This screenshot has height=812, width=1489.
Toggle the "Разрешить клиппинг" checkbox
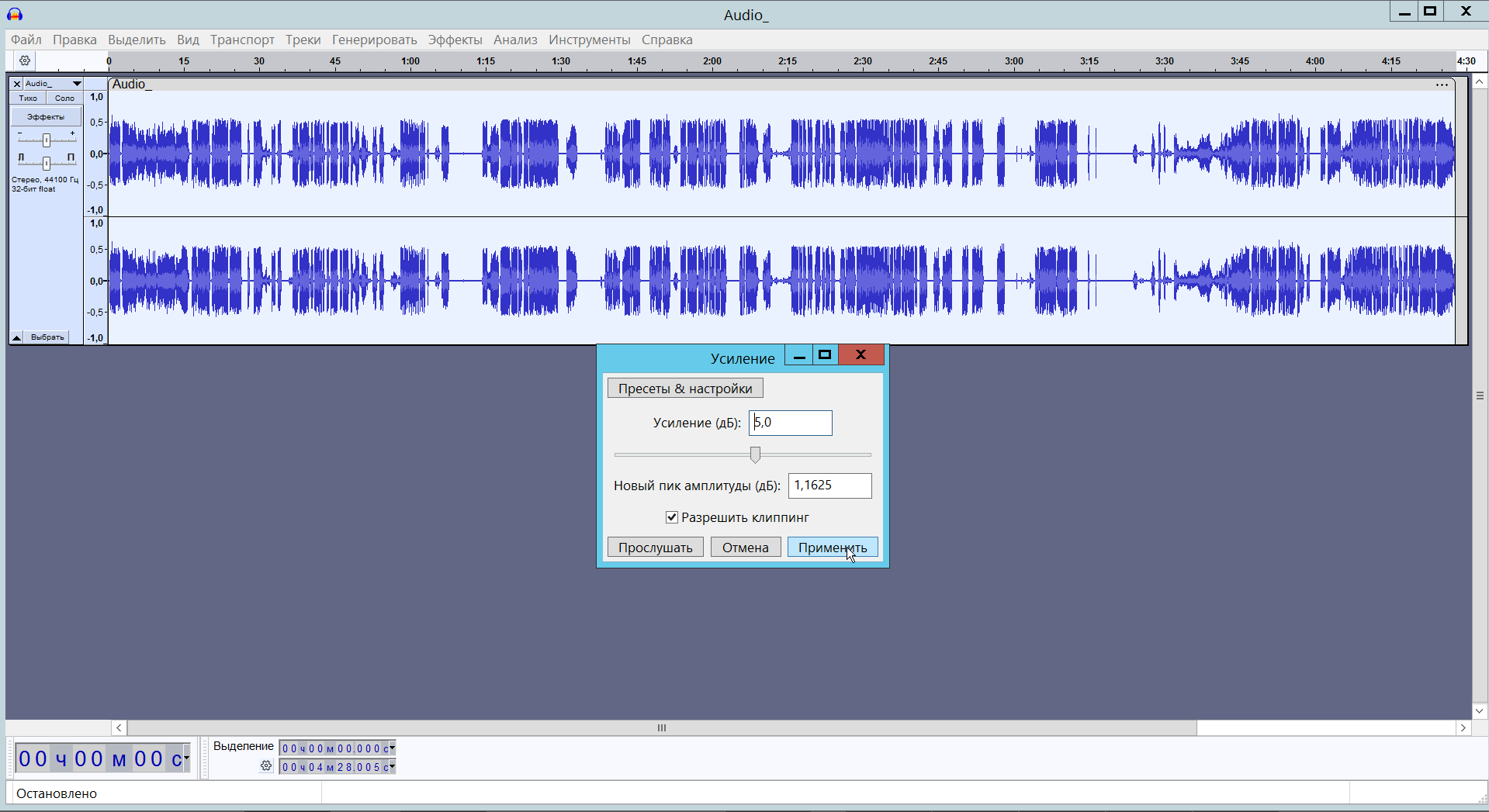672,517
